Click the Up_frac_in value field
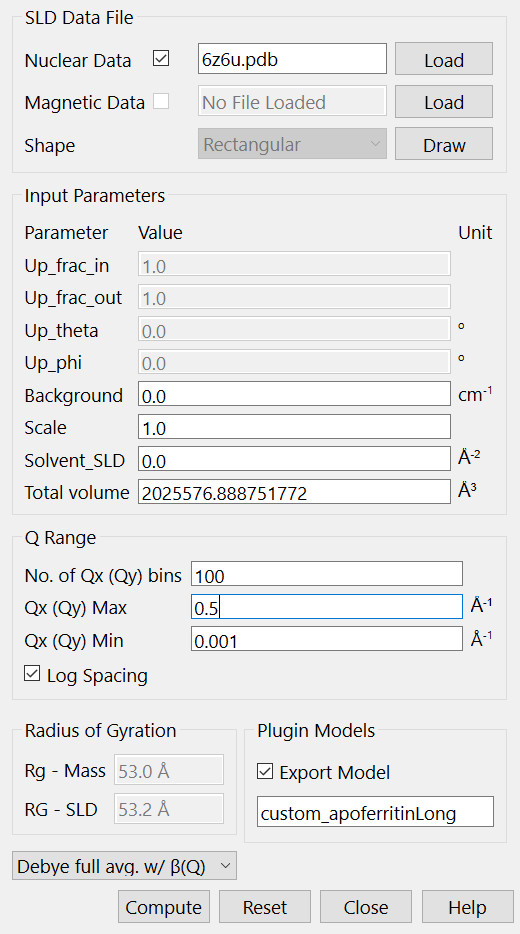520x934 pixels. click(294, 264)
